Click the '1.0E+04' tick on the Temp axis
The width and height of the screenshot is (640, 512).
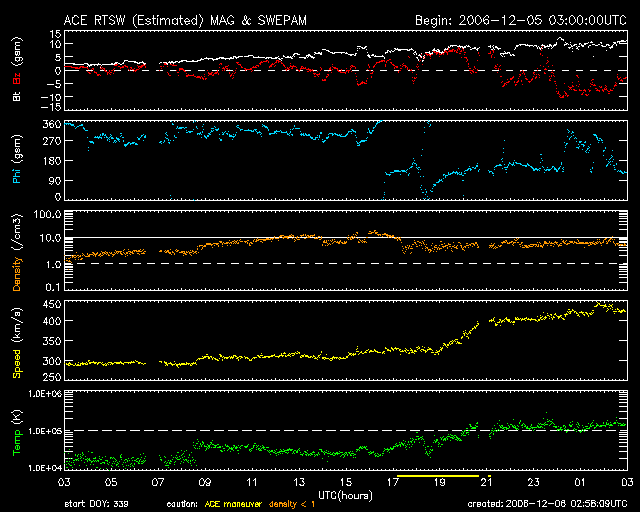pyautogui.click(x=45, y=468)
